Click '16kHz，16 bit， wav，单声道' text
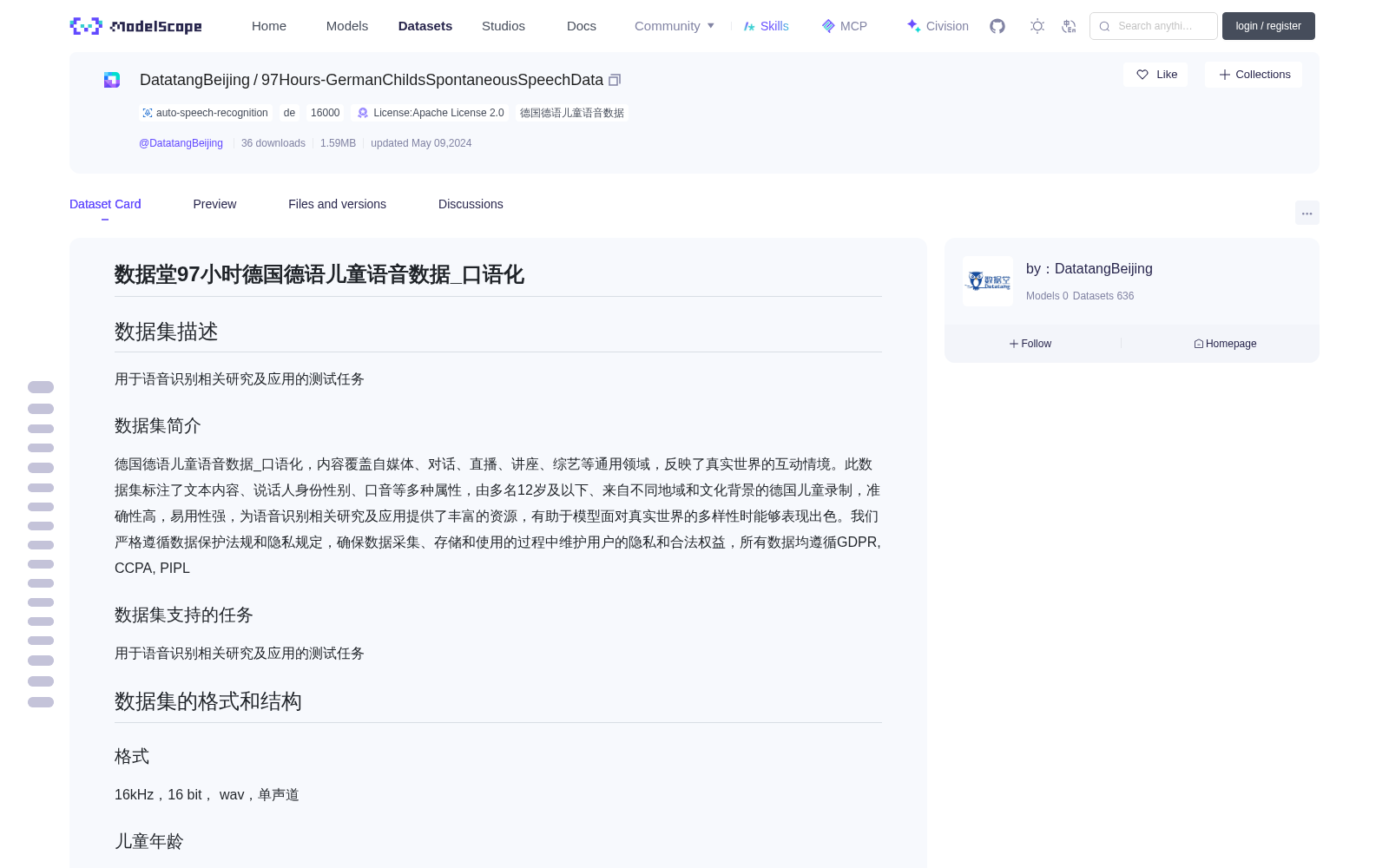1389x868 pixels. pos(207,794)
